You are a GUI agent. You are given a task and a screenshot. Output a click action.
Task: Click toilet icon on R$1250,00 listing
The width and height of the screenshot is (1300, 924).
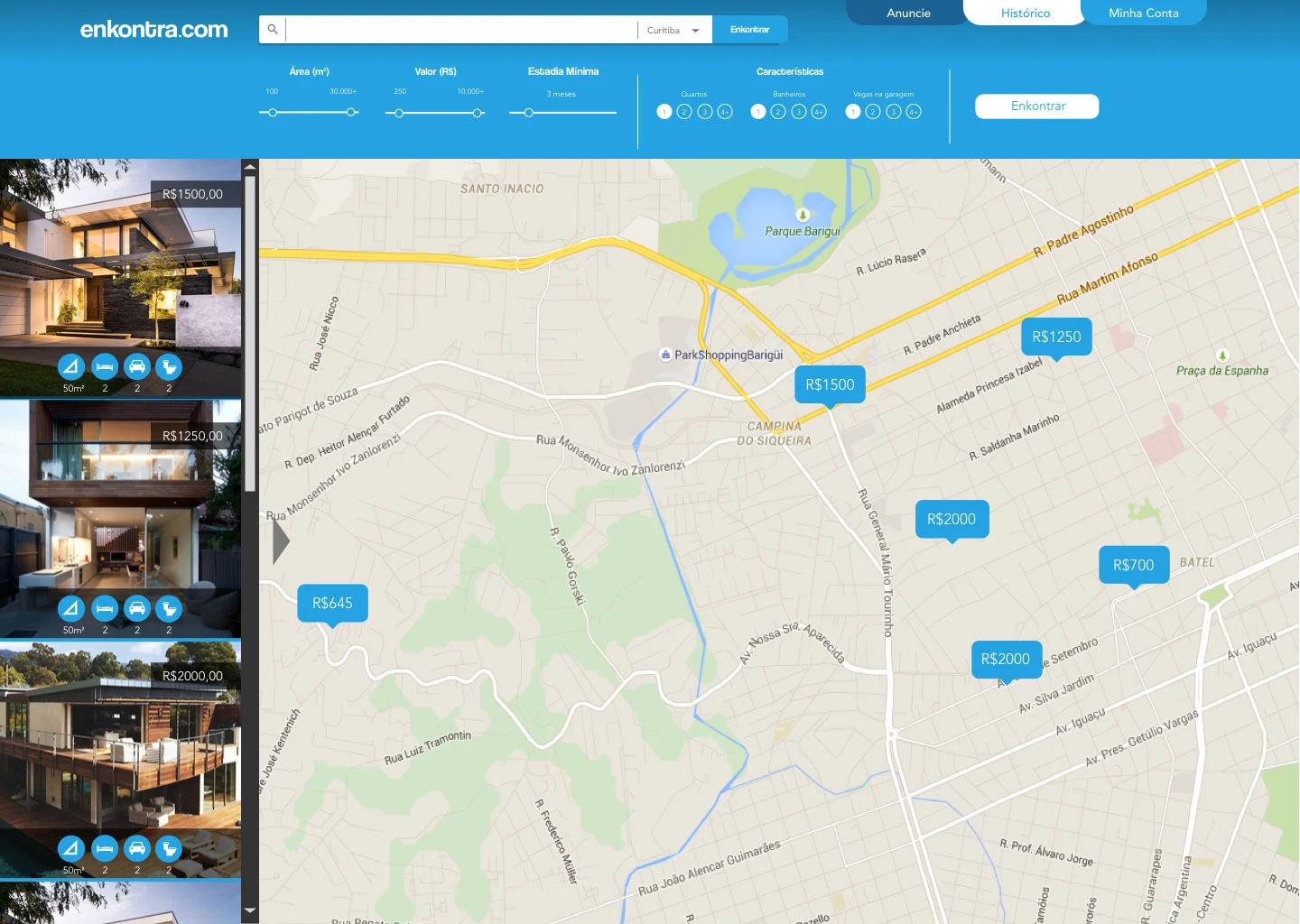[169, 608]
